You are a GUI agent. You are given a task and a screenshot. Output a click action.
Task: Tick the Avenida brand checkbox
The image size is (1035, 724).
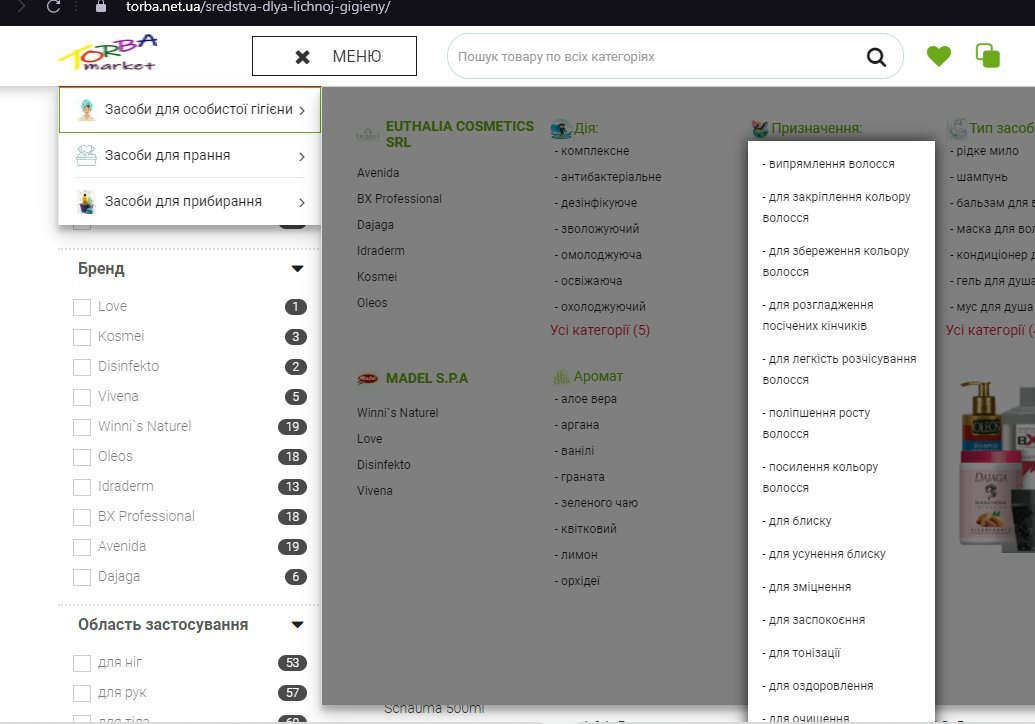82,547
